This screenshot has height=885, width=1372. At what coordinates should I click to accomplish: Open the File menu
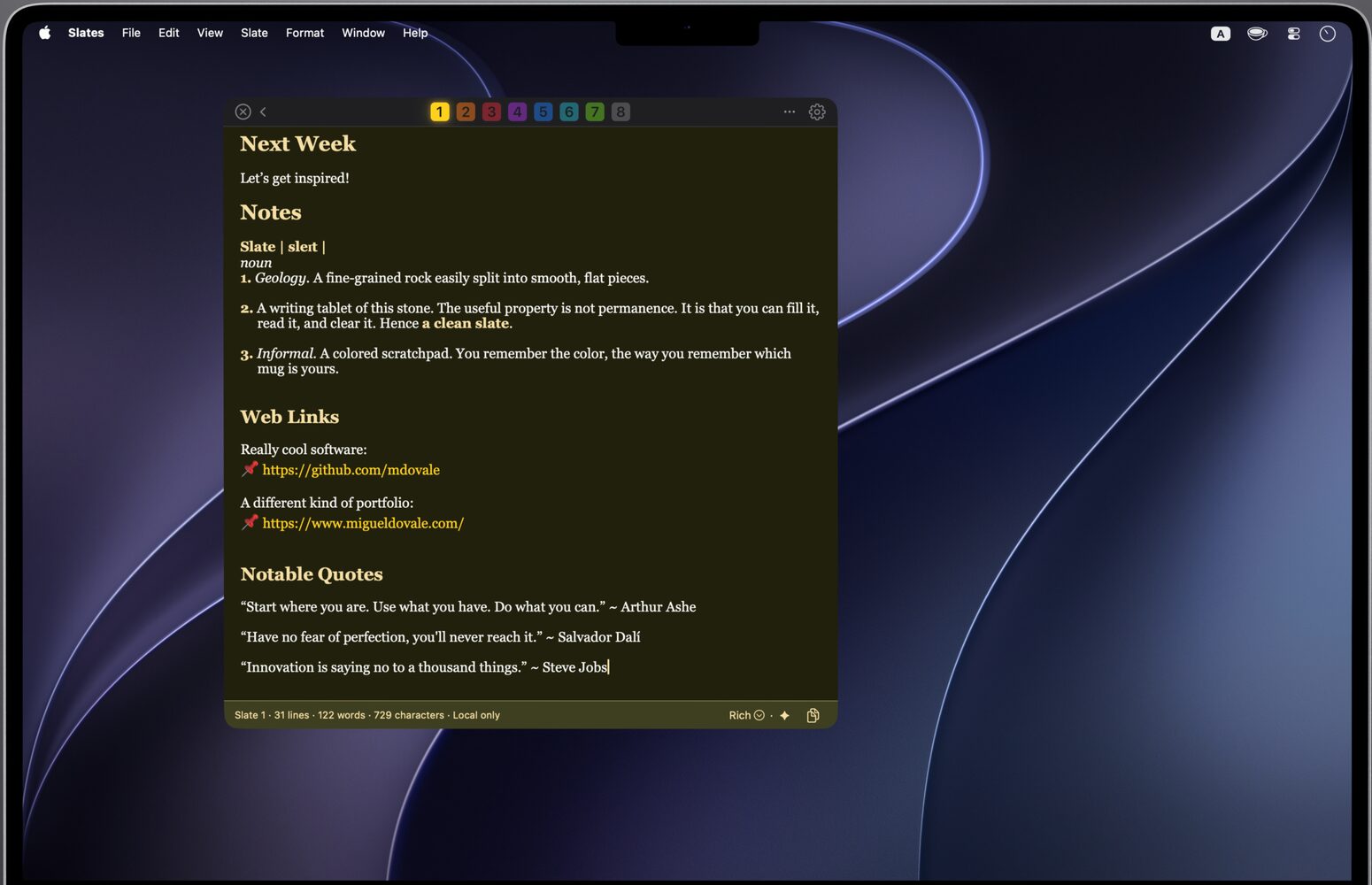coord(131,33)
